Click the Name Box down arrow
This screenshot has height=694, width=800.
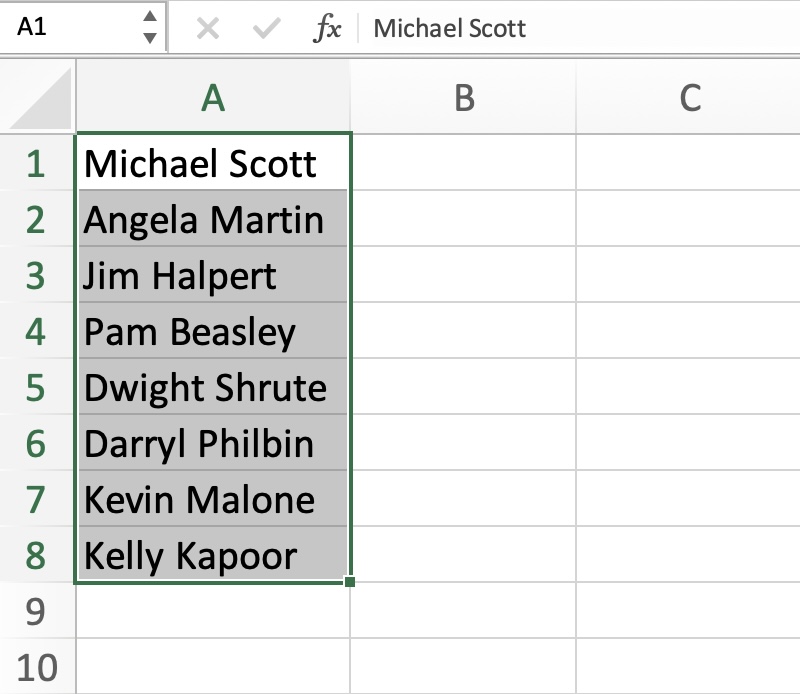pos(149,38)
